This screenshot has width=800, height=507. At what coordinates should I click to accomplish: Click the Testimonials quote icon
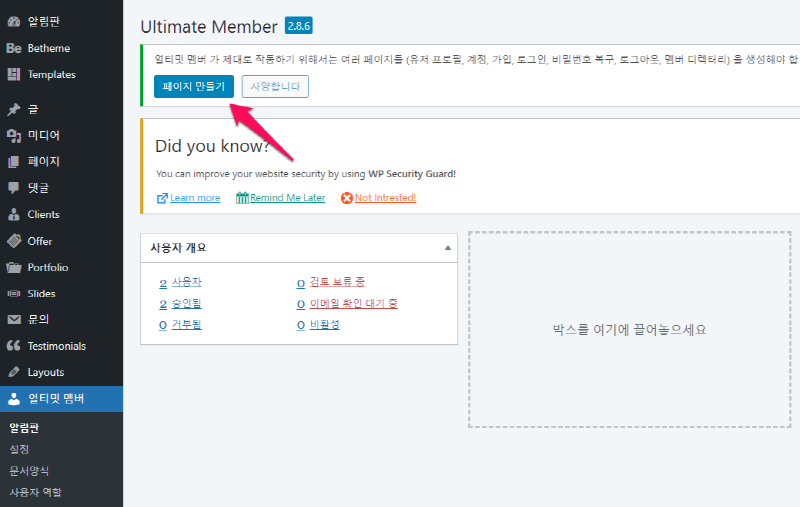pos(14,346)
